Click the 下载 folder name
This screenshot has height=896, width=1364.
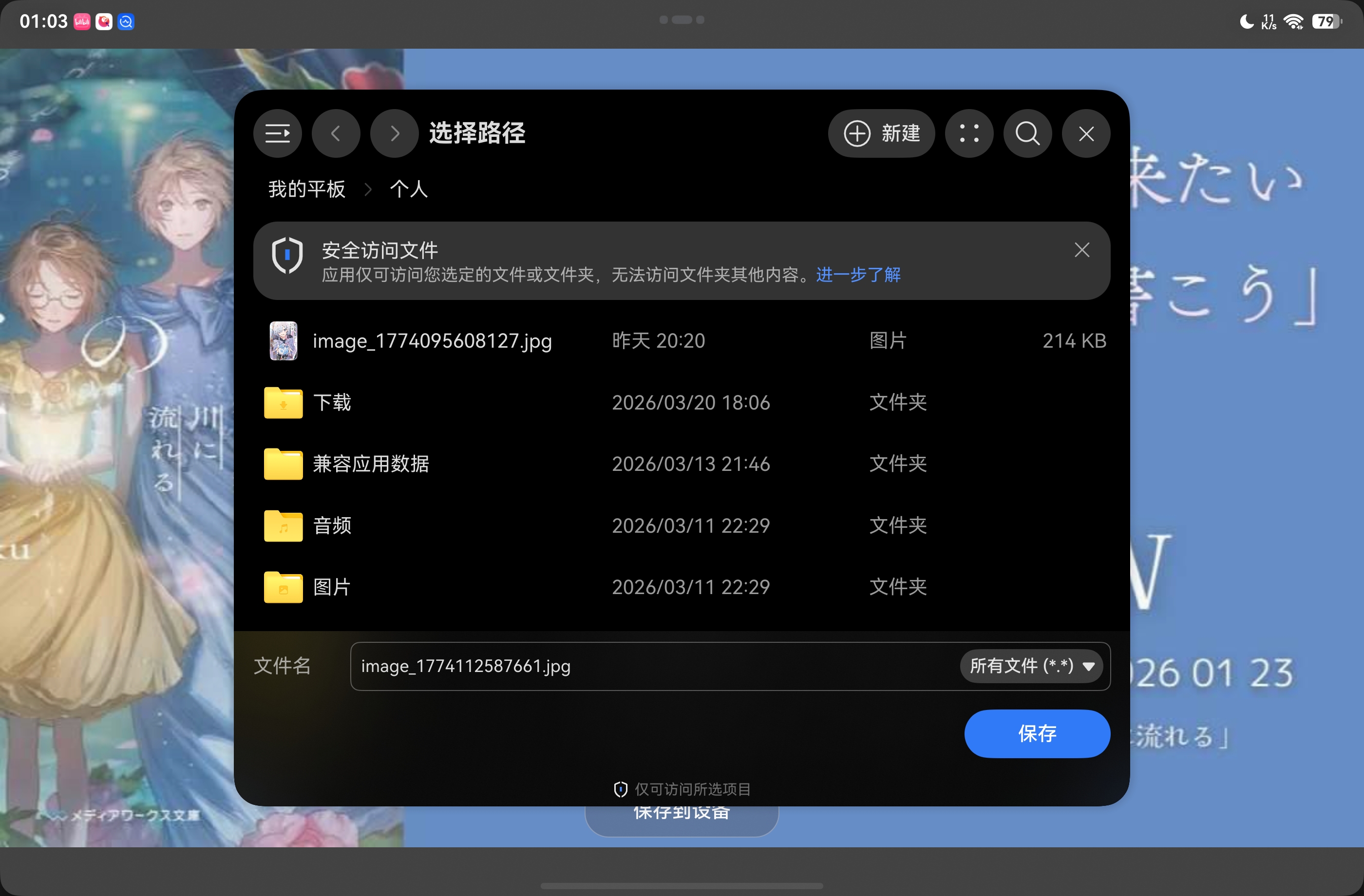(x=332, y=402)
